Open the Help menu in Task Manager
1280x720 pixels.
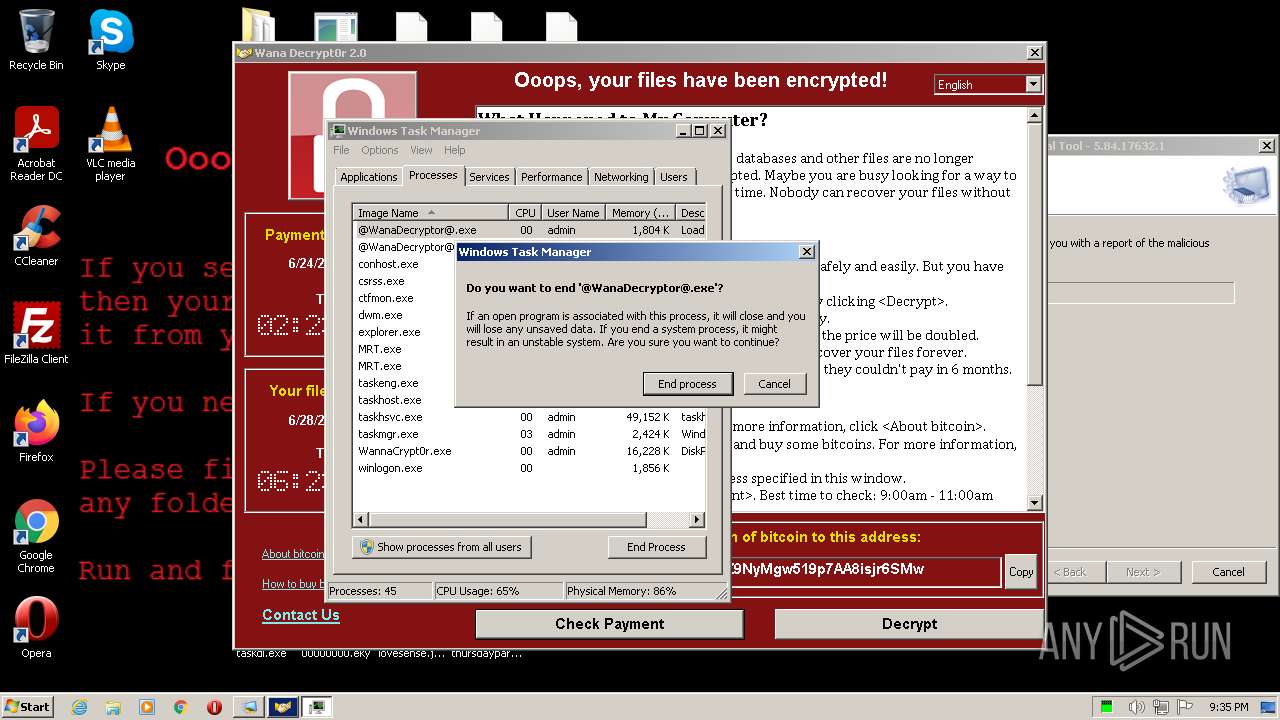click(455, 150)
